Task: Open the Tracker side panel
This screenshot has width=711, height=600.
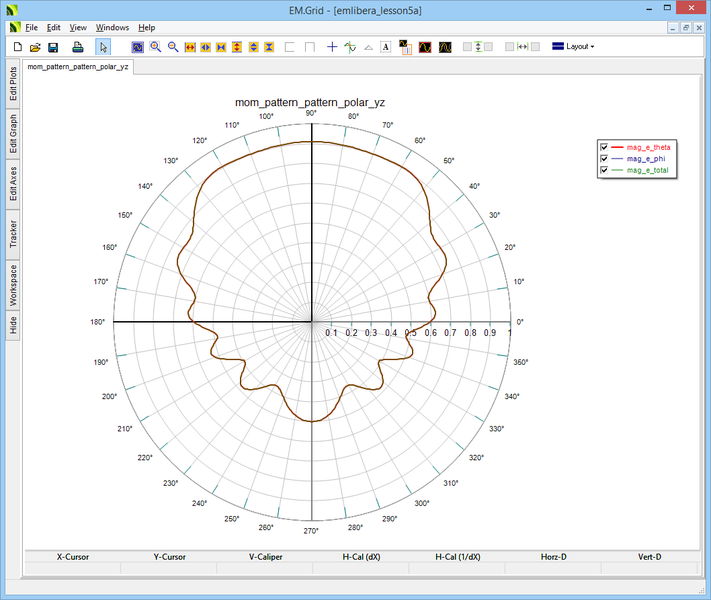Action: click(x=13, y=234)
